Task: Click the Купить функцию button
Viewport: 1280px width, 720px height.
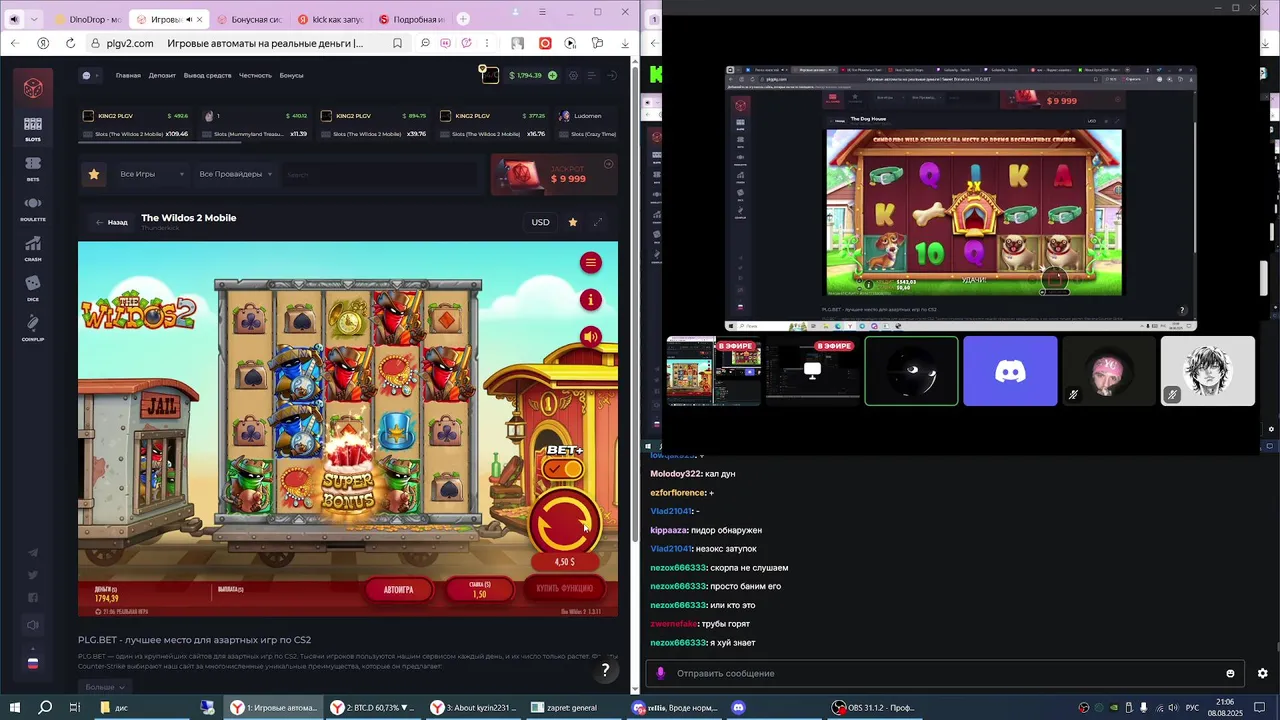Action: coord(564,589)
